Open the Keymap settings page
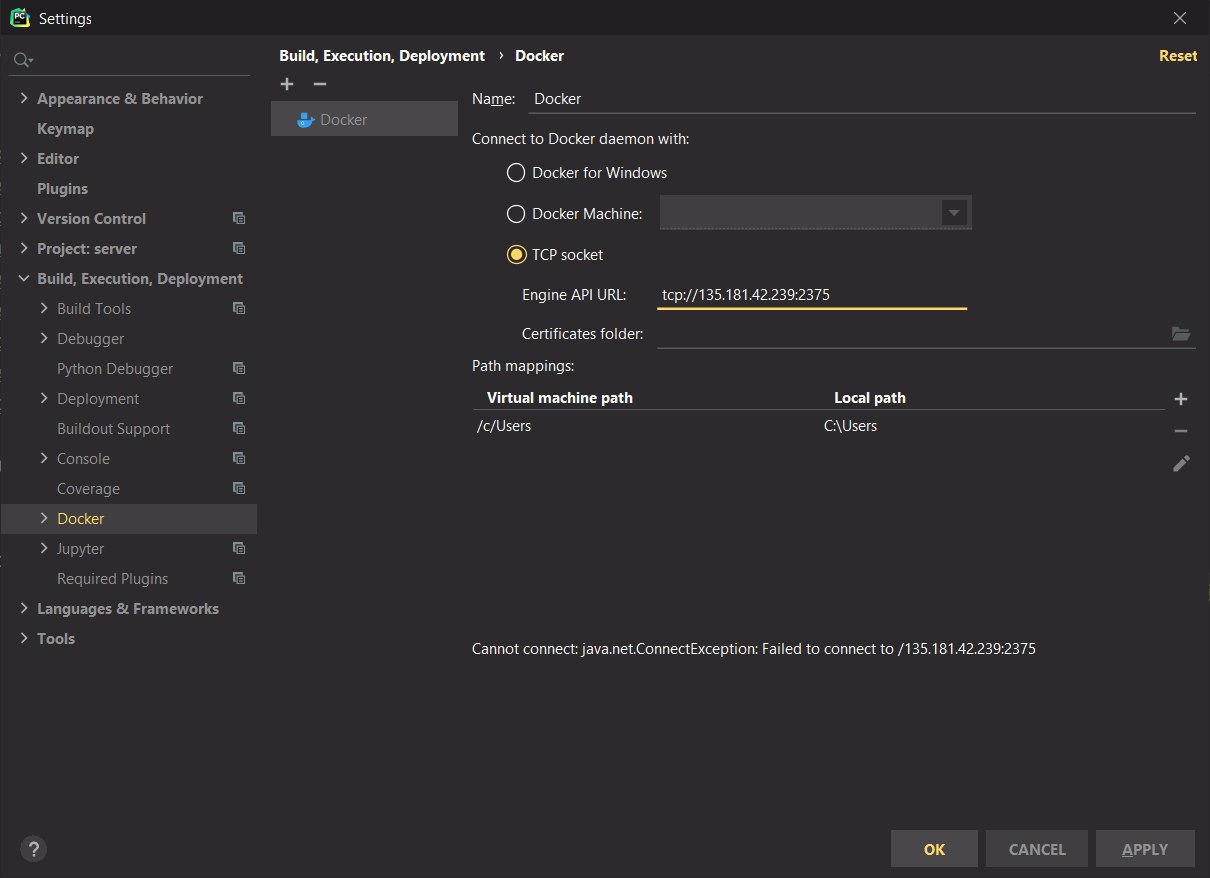Image resolution: width=1210 pixels, height=878 pixels. tap(65, 129)
